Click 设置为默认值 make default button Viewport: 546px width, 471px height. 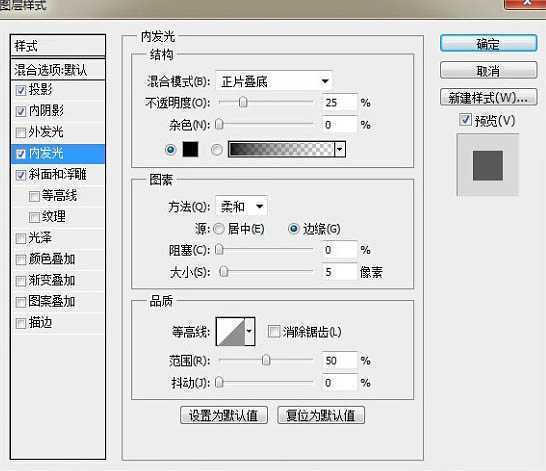(224, 415)
